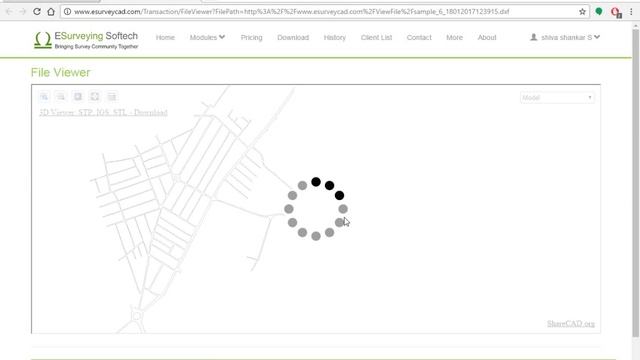640x360 pixels.
Task: Open the Download menu item
Action: point(293,37)
